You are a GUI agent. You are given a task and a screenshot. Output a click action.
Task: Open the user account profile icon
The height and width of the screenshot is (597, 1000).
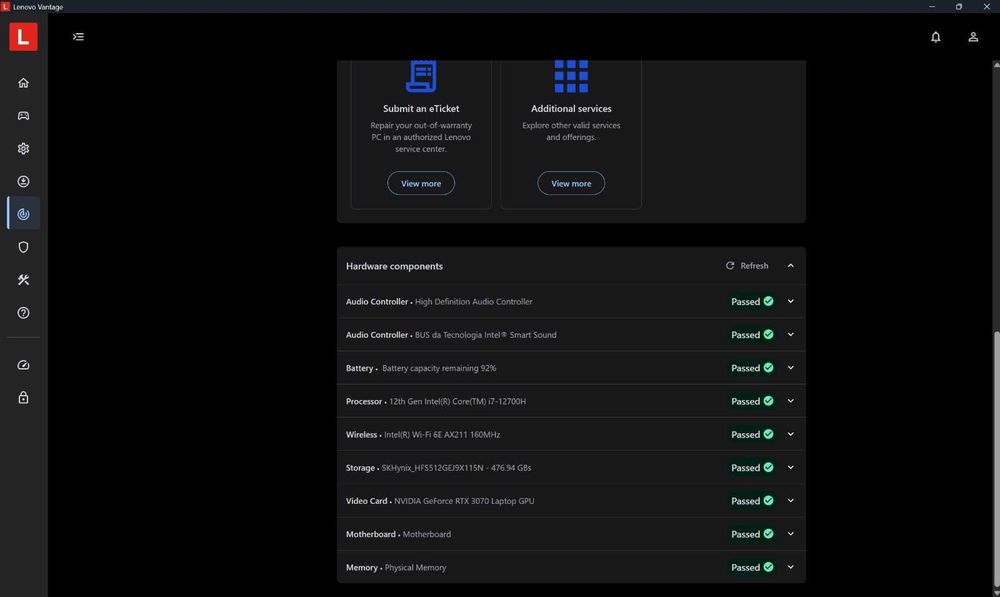pyautogui.click(x=973, y=37)
